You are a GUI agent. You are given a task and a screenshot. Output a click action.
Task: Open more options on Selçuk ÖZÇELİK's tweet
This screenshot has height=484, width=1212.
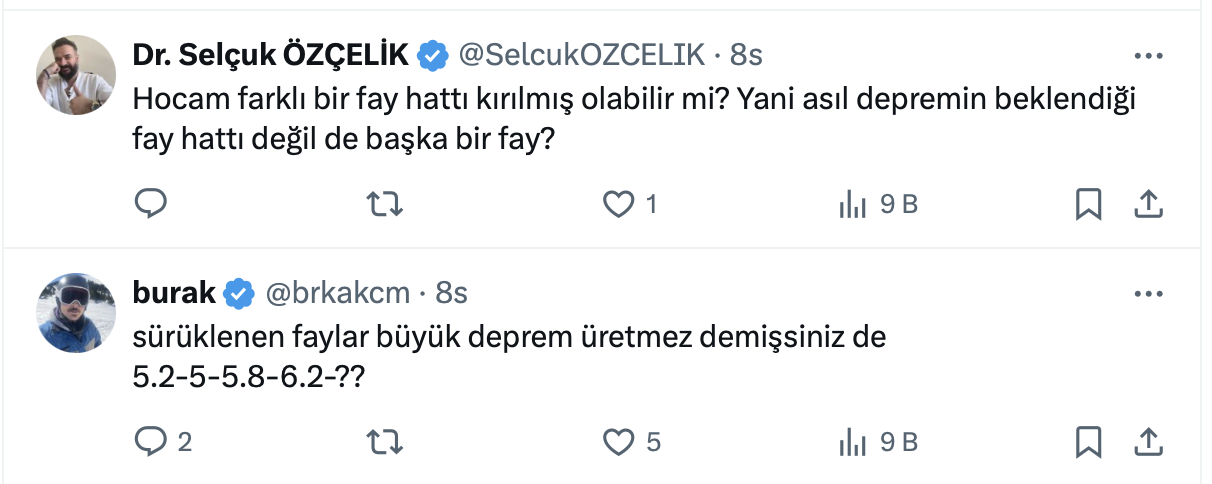(1149, 55)
